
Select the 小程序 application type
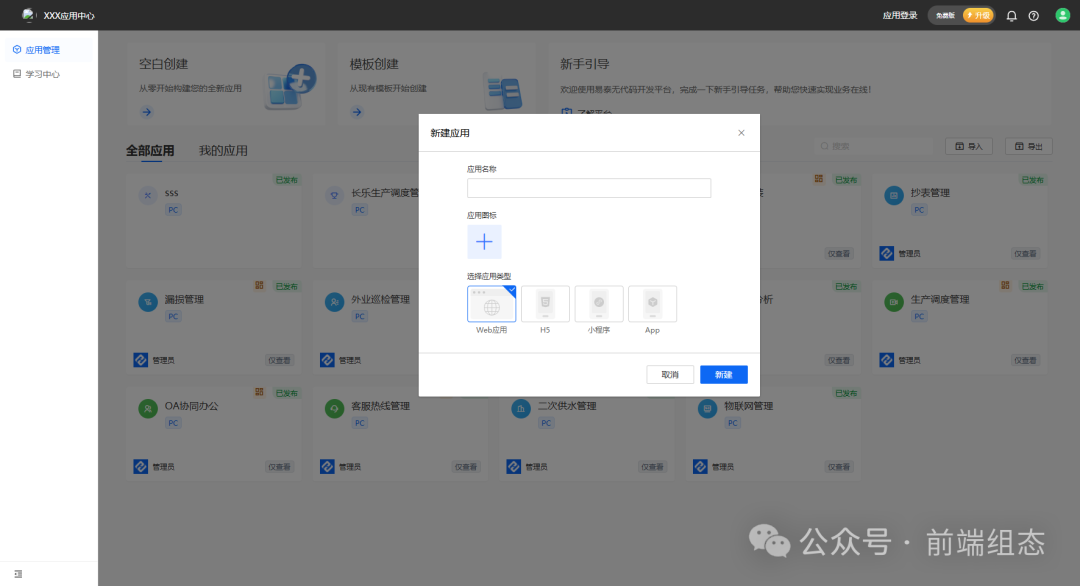point(599,304)
